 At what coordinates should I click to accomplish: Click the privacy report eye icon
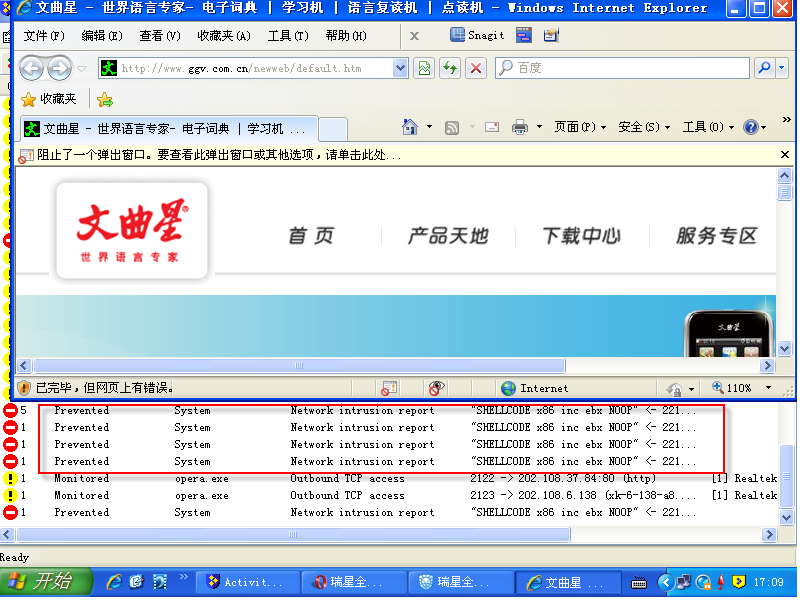tap(436, 388)
